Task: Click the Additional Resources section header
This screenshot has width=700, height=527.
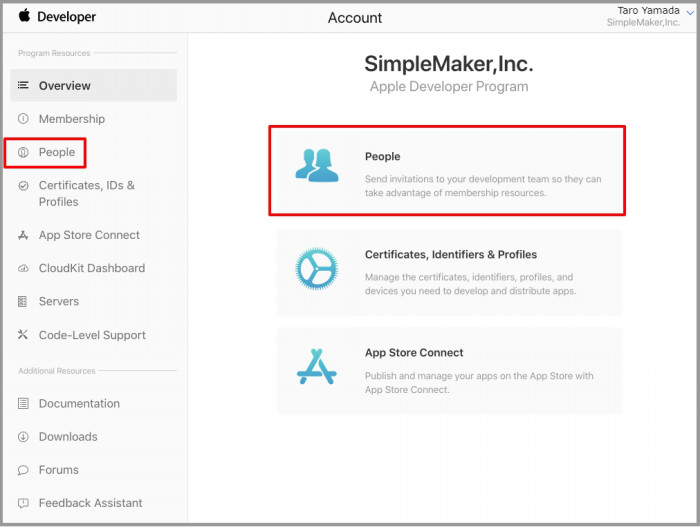Action: [57, 371]
